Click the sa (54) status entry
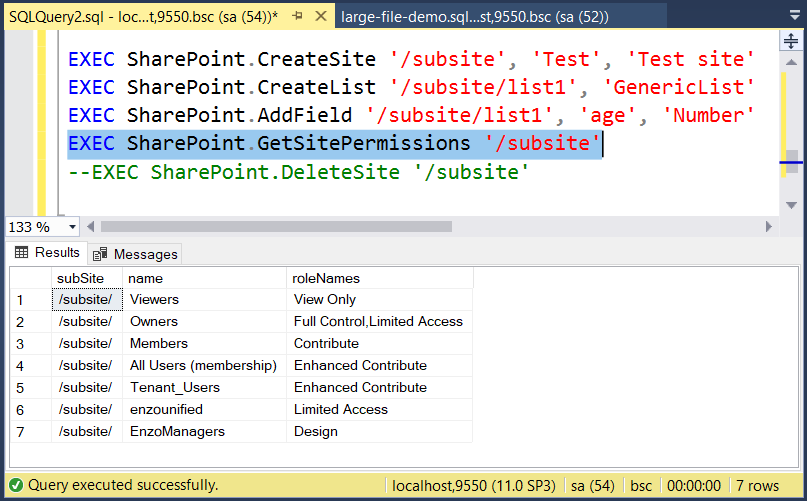 click(x=593, y=486)
